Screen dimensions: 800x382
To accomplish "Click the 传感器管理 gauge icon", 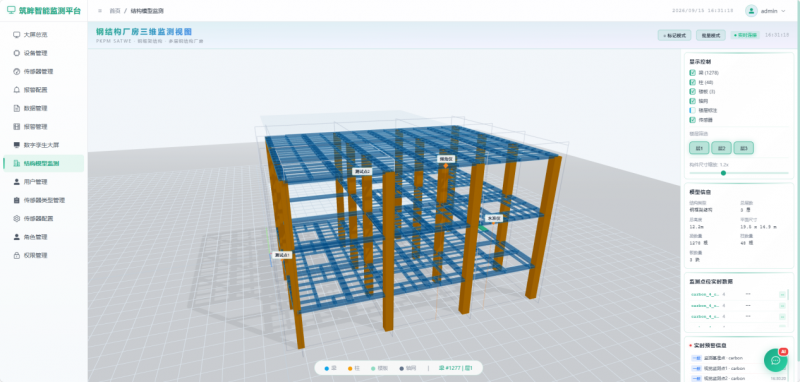I will (16, 71).
